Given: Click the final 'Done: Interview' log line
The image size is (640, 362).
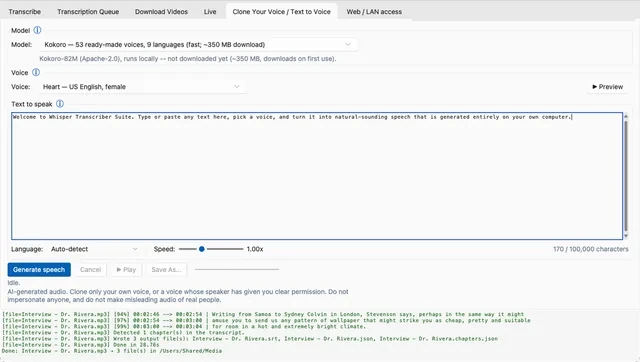Looking at the screenshot, I should (x=112, y=351).
